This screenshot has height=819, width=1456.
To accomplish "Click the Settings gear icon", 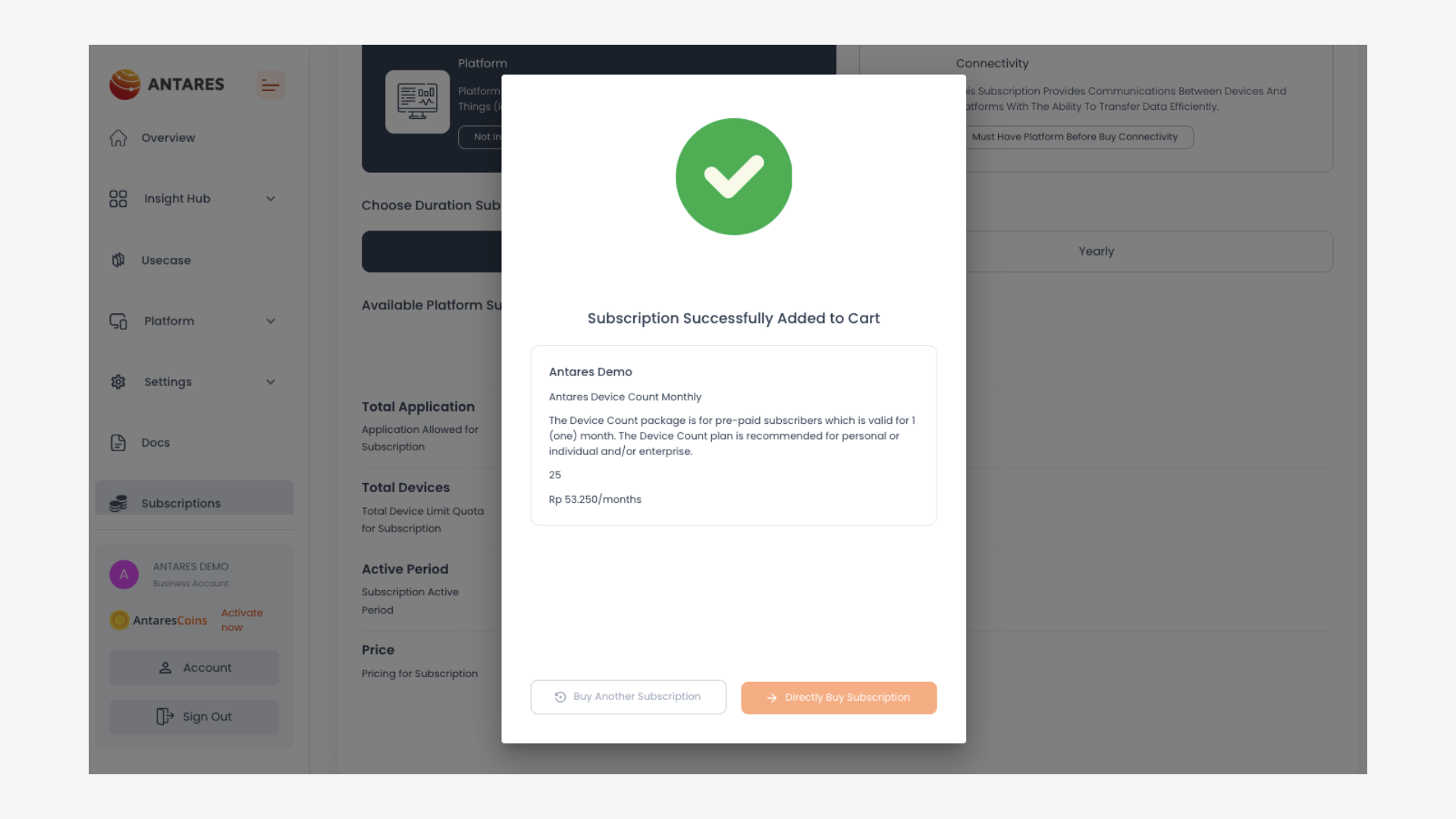I will [118, 382].
